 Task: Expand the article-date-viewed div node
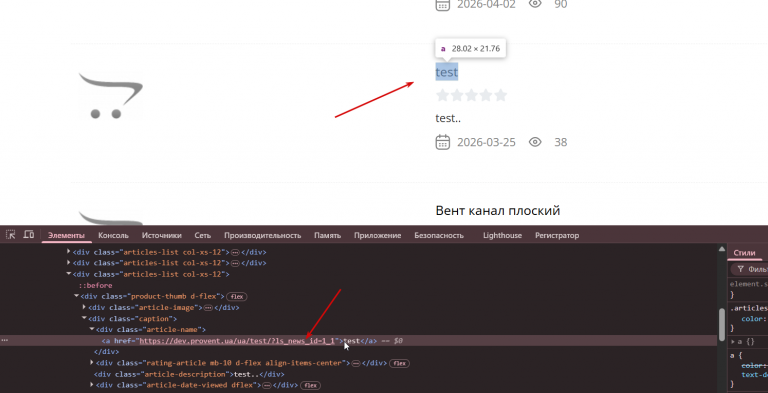coord(92,385)
